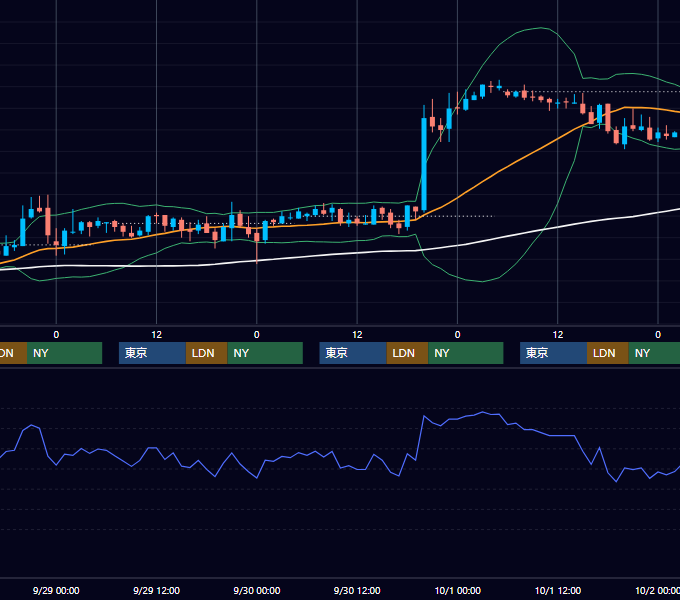Viewport: 680px width, 600px height.
Task: Click the 9/29 LDN session block
Action: click(x=206, y=353)
